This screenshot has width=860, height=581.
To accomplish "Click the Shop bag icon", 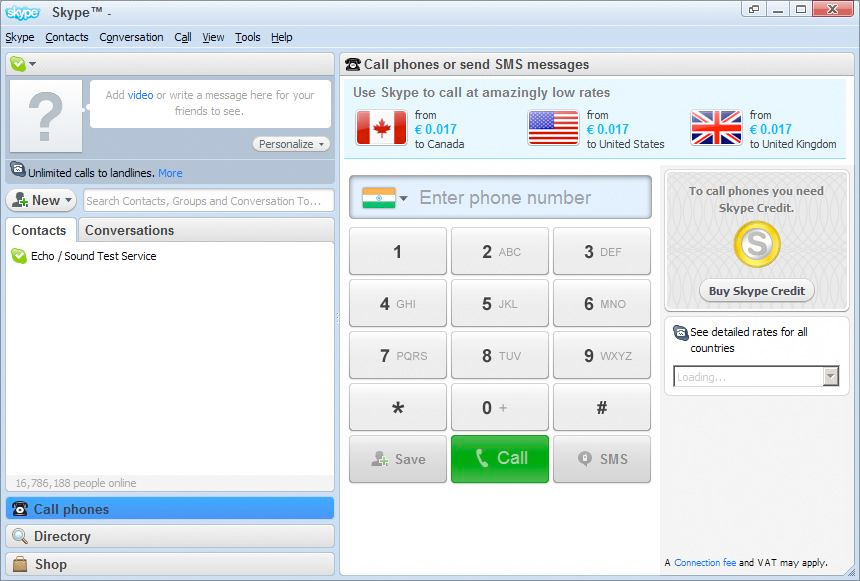I will pyautogui.click(x=20, y=564).
